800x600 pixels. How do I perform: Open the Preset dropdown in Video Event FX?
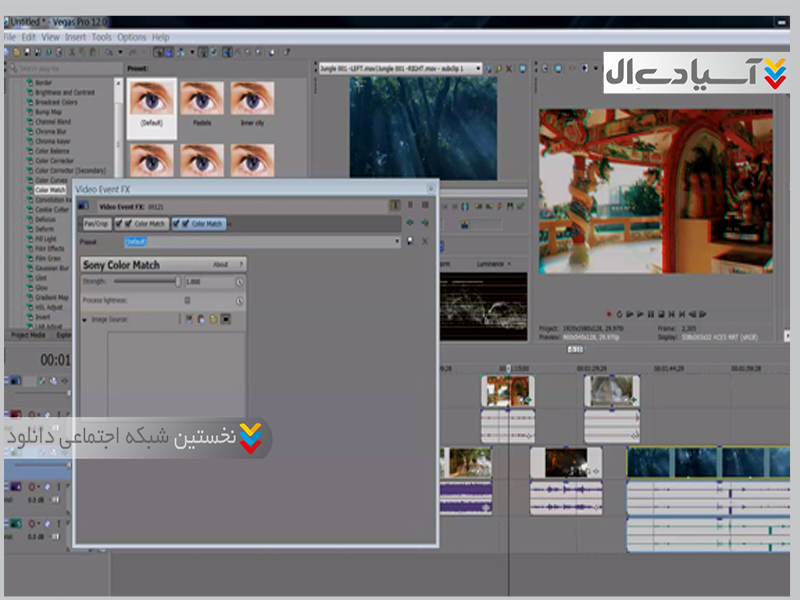coord(397,242)
